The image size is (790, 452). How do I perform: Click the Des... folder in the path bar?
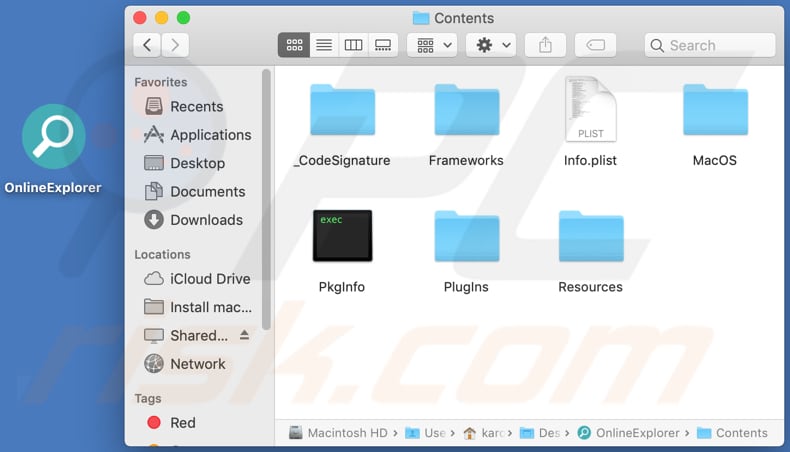[x=540, y=433]
